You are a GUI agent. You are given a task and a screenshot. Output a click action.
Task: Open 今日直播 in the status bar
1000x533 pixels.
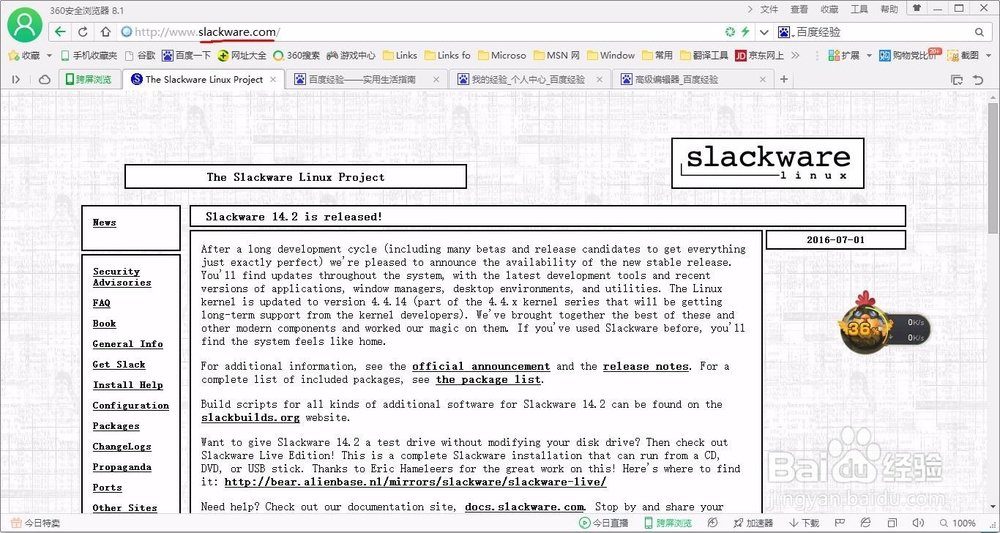click(x=603, y=523)
